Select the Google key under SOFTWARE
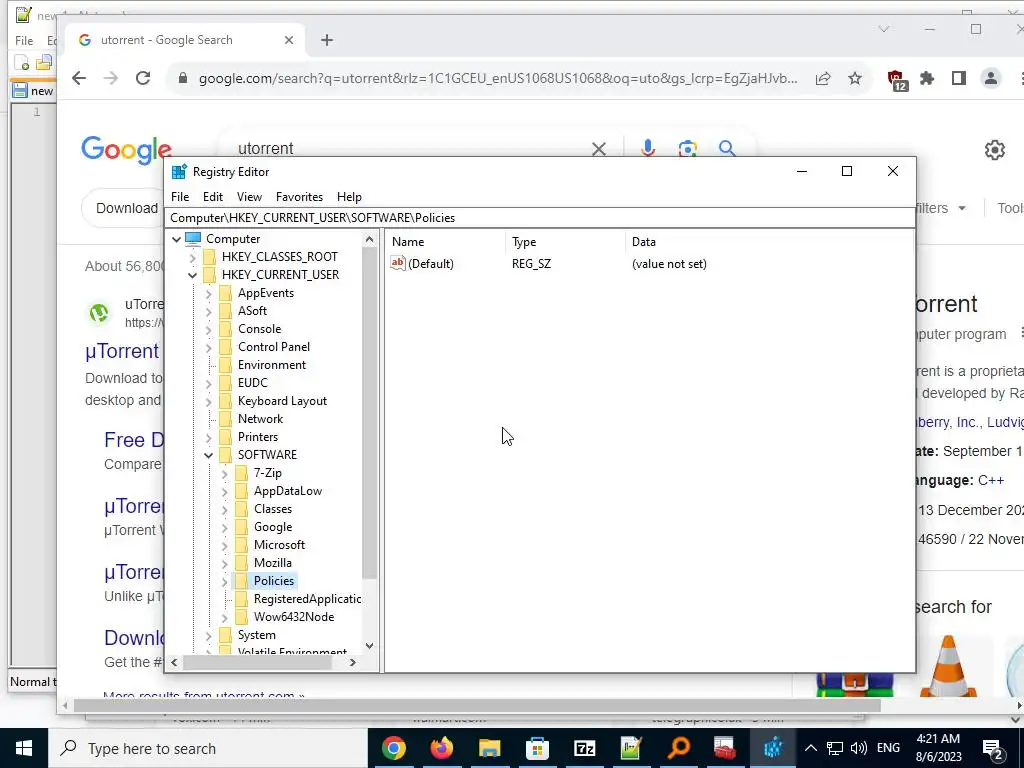1024x768 pixels. point(272,527)
